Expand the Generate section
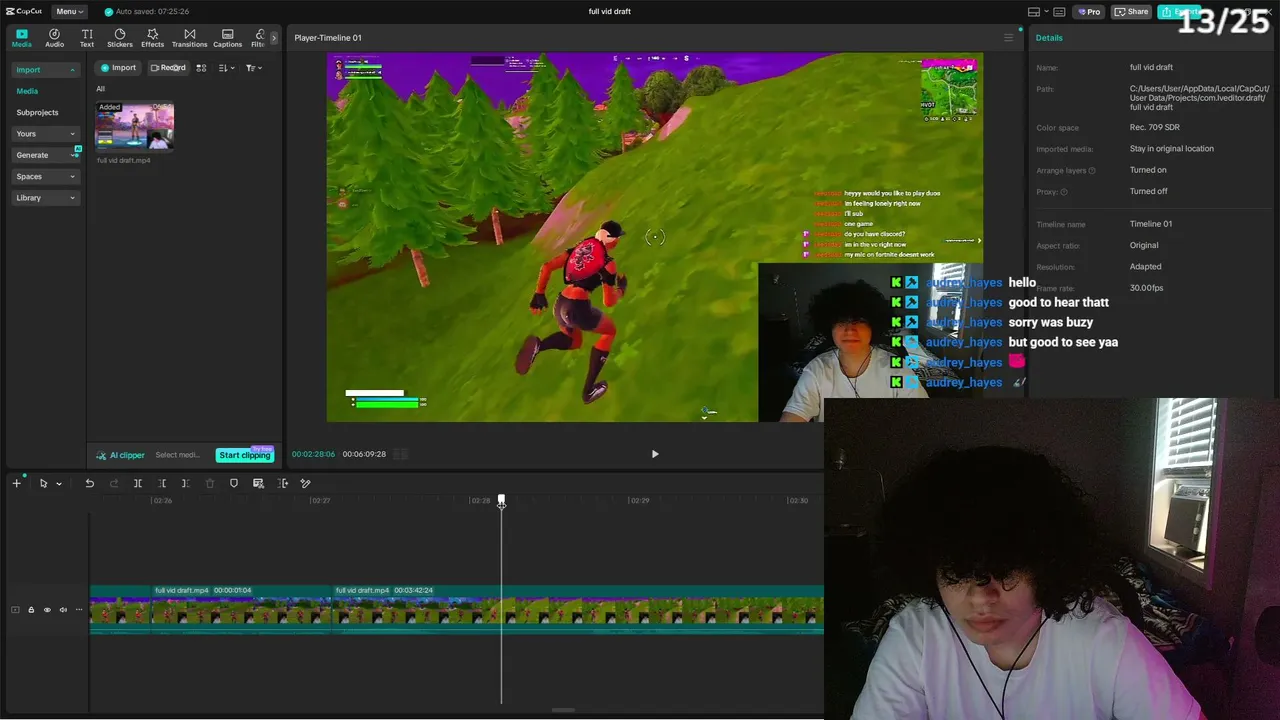 [x=45, y=155]
